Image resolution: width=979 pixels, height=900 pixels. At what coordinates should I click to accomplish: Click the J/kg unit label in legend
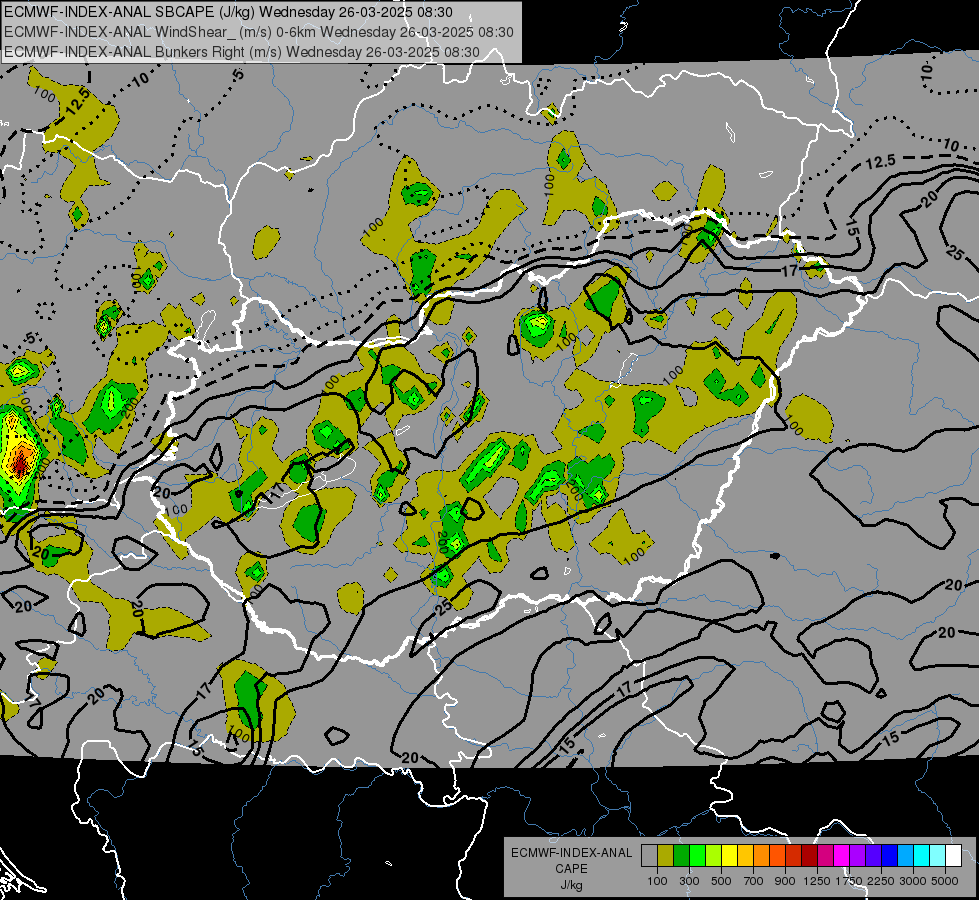click(571, 885)
